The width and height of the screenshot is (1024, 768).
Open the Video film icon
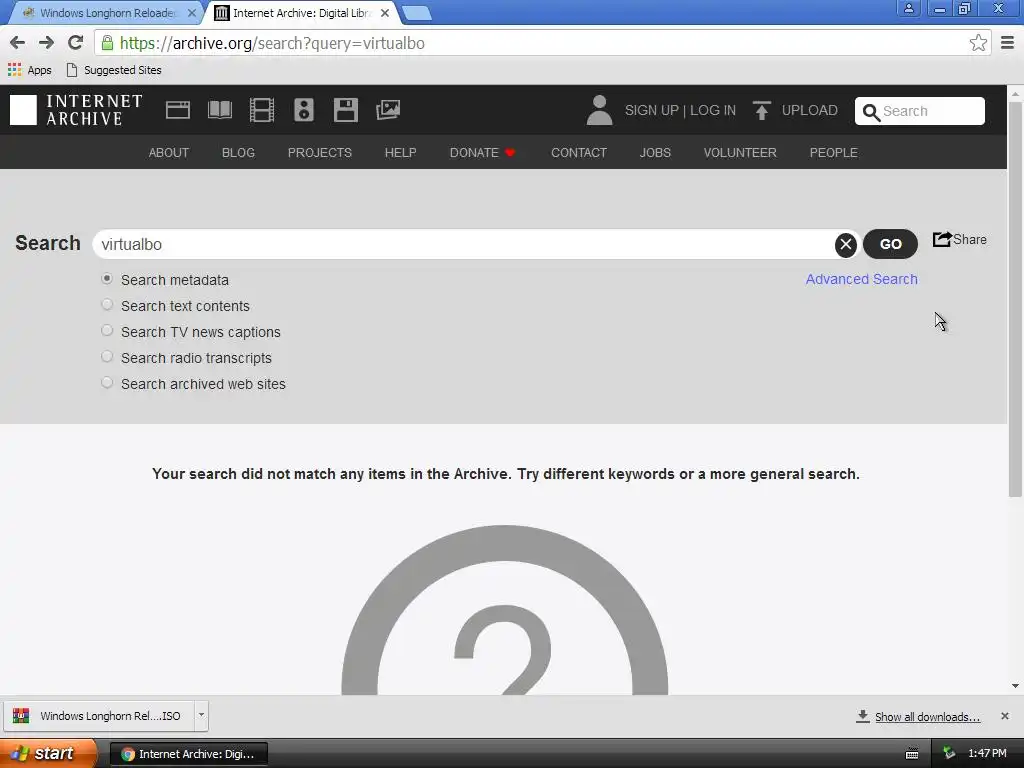click(262, 110)
